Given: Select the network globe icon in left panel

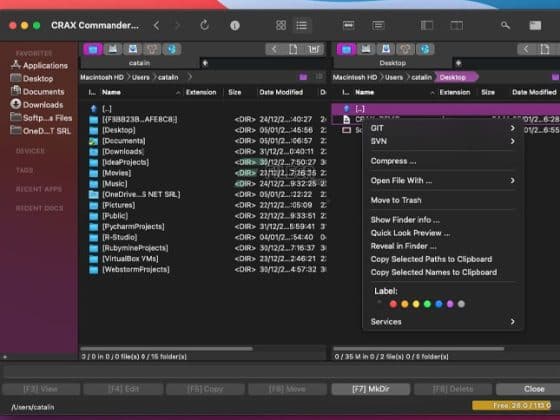Looking at the screenshot, I should point(172,49).
